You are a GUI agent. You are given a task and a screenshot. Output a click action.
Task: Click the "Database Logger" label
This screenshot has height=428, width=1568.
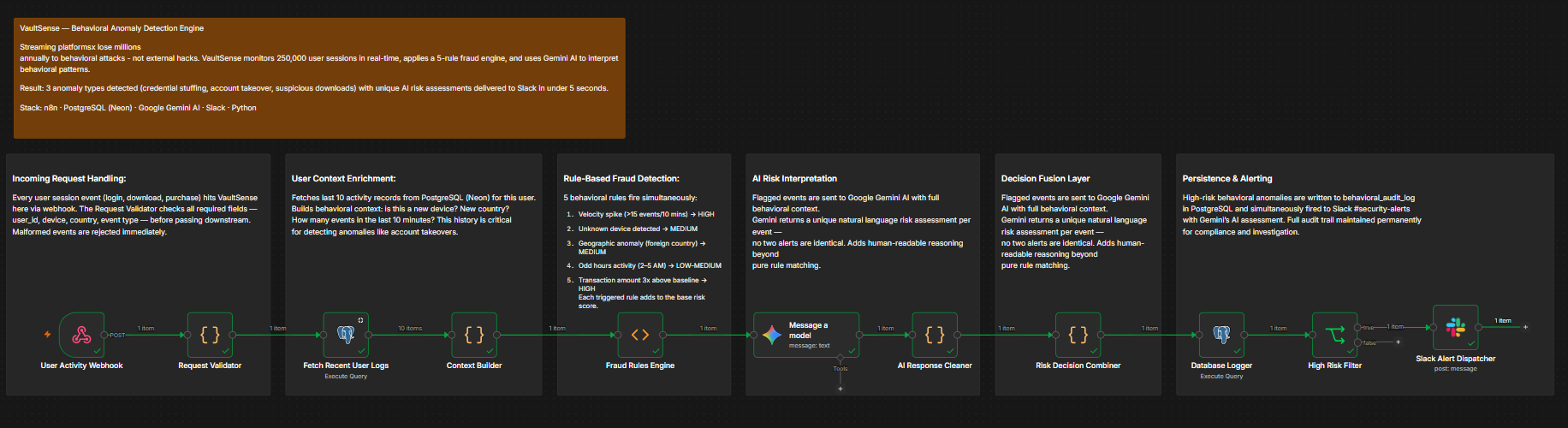click(1221, 366)
